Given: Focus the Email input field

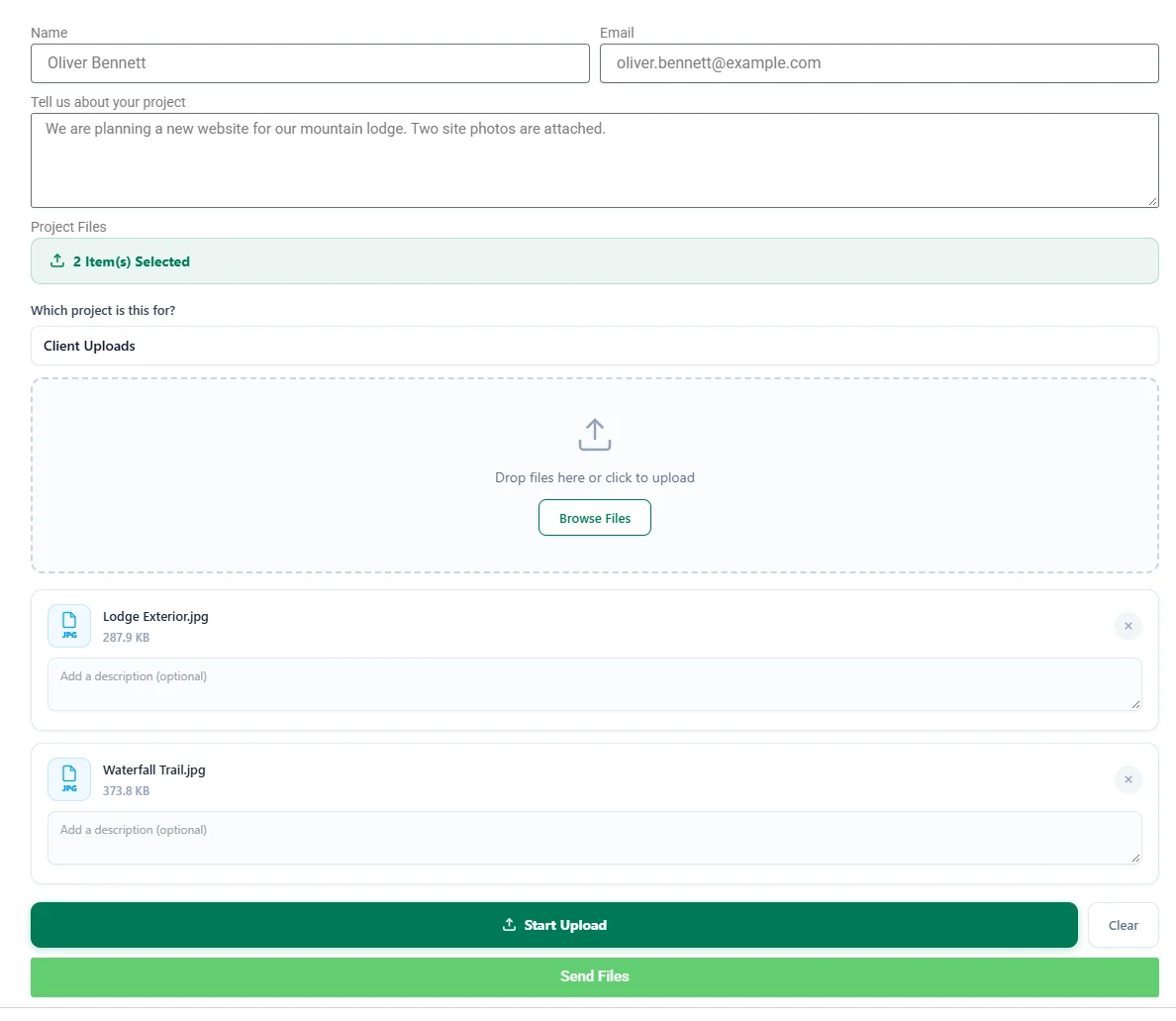Looking at the screenshot, I should click(879, 63).
